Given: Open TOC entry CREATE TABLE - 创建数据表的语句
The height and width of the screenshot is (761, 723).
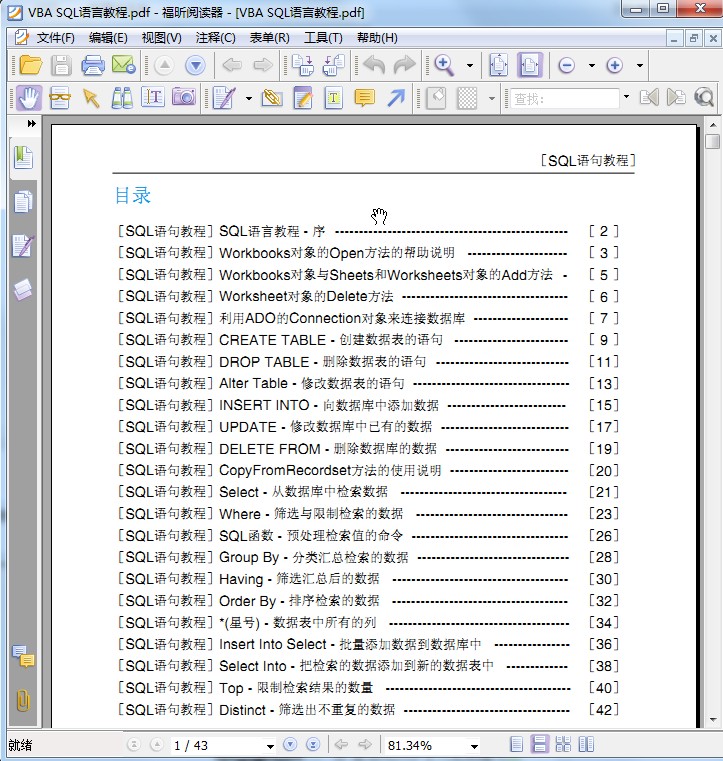Looking at the screenshot, I should (x=330, y=340).
